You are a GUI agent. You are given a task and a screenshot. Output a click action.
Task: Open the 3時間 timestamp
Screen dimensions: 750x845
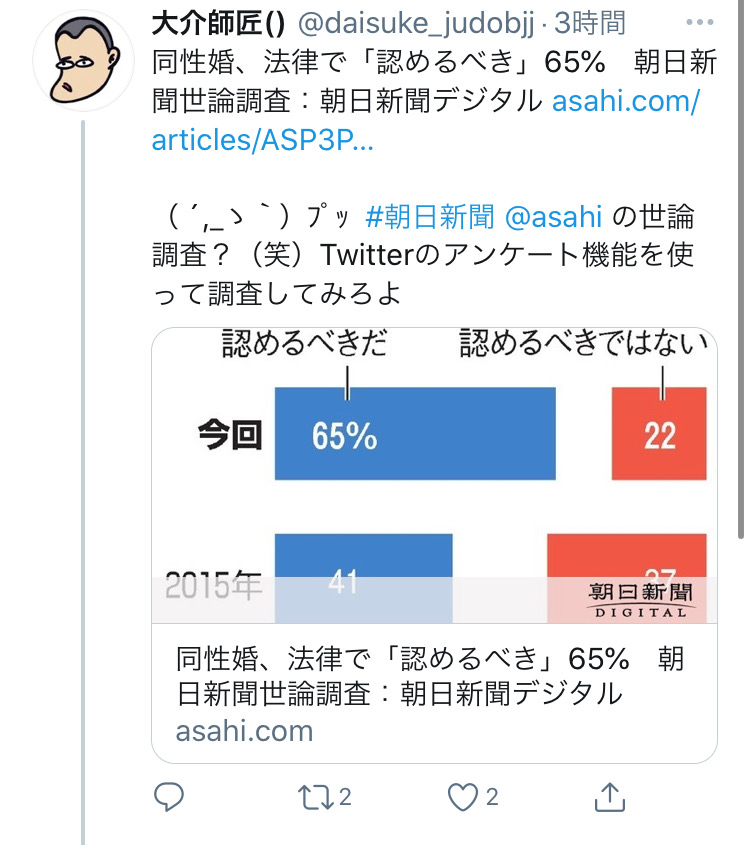(589, 23)
